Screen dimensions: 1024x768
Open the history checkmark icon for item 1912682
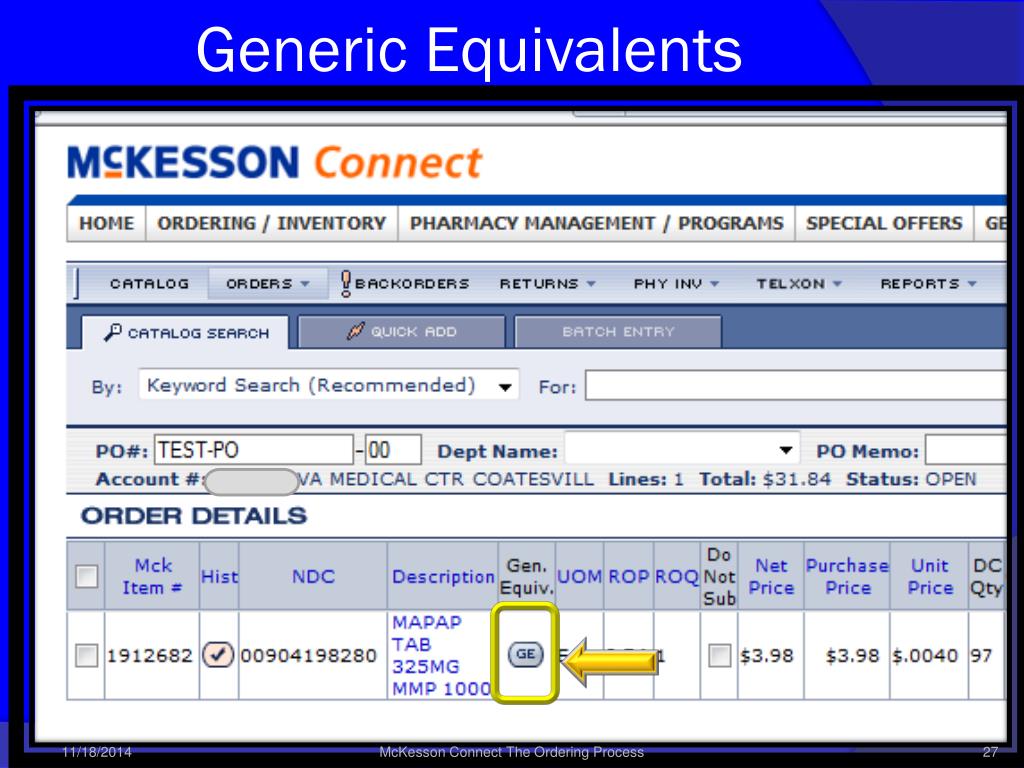(217, 654)
